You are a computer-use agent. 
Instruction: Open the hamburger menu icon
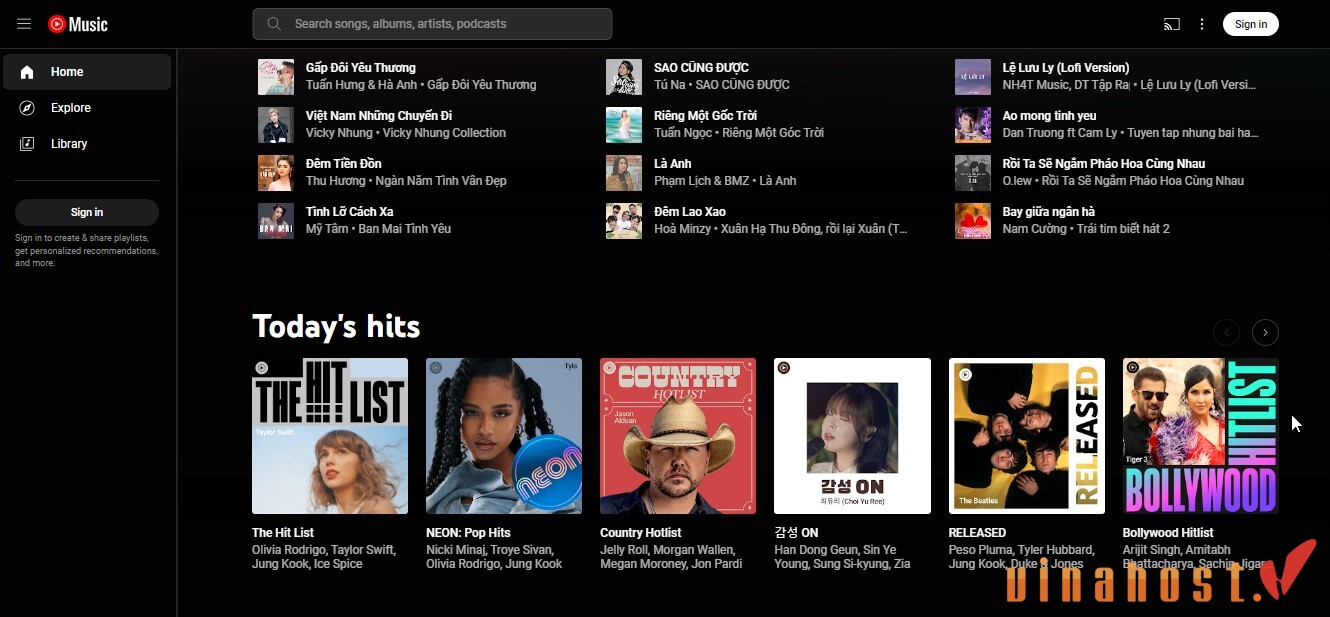[x=23, y=23]
